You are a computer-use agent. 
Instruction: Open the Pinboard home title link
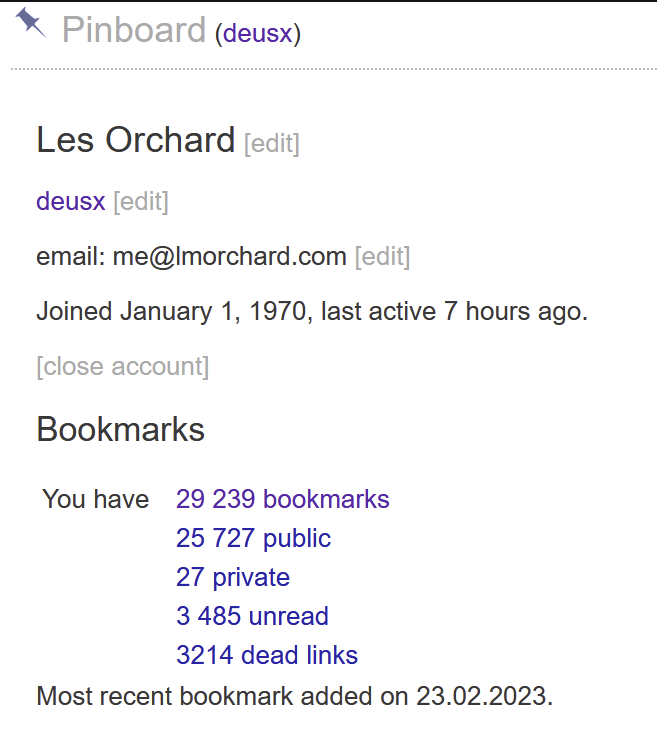tap(134, 30)
